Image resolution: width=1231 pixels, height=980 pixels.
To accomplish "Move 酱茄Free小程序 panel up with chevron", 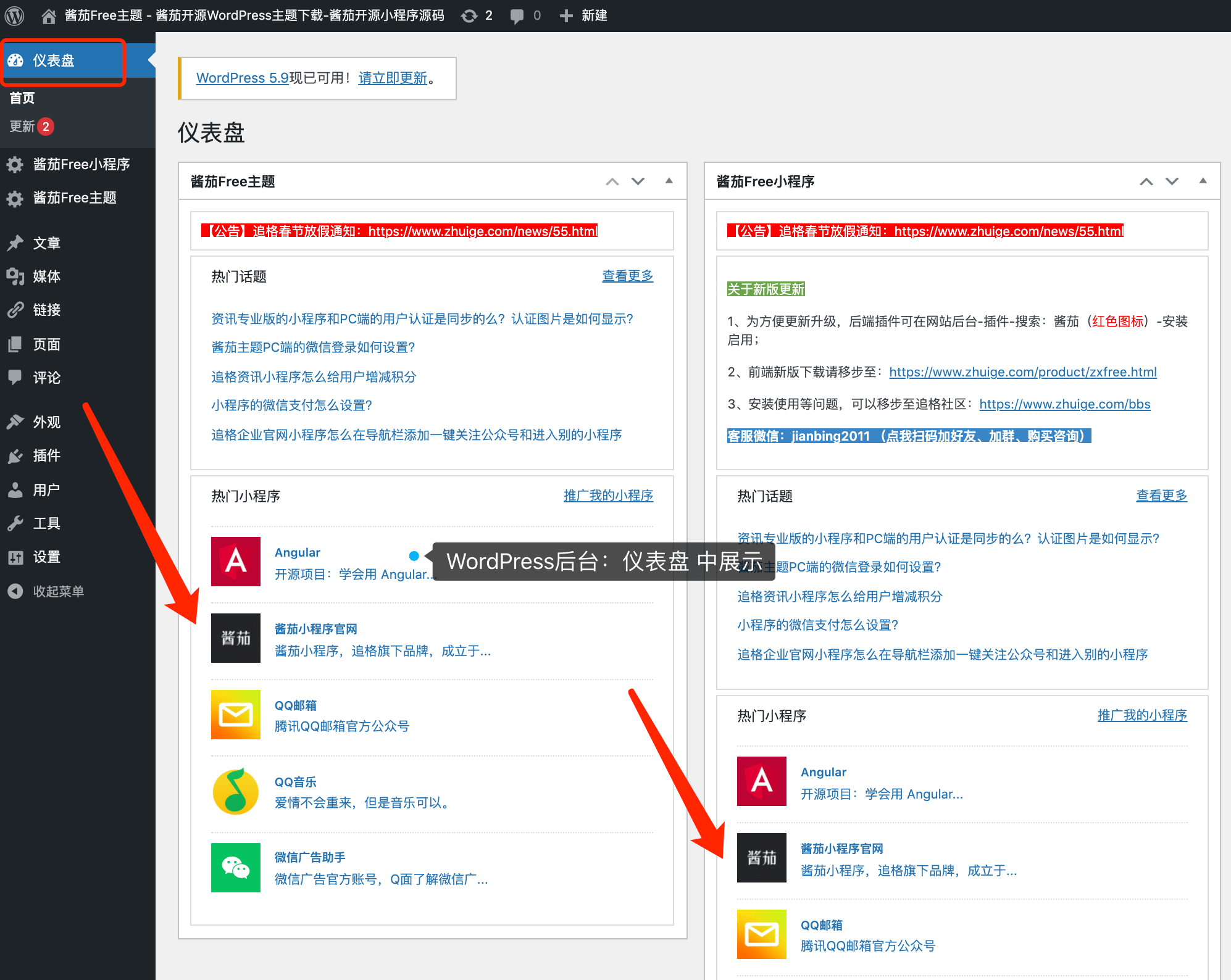I will (1146, 181).
